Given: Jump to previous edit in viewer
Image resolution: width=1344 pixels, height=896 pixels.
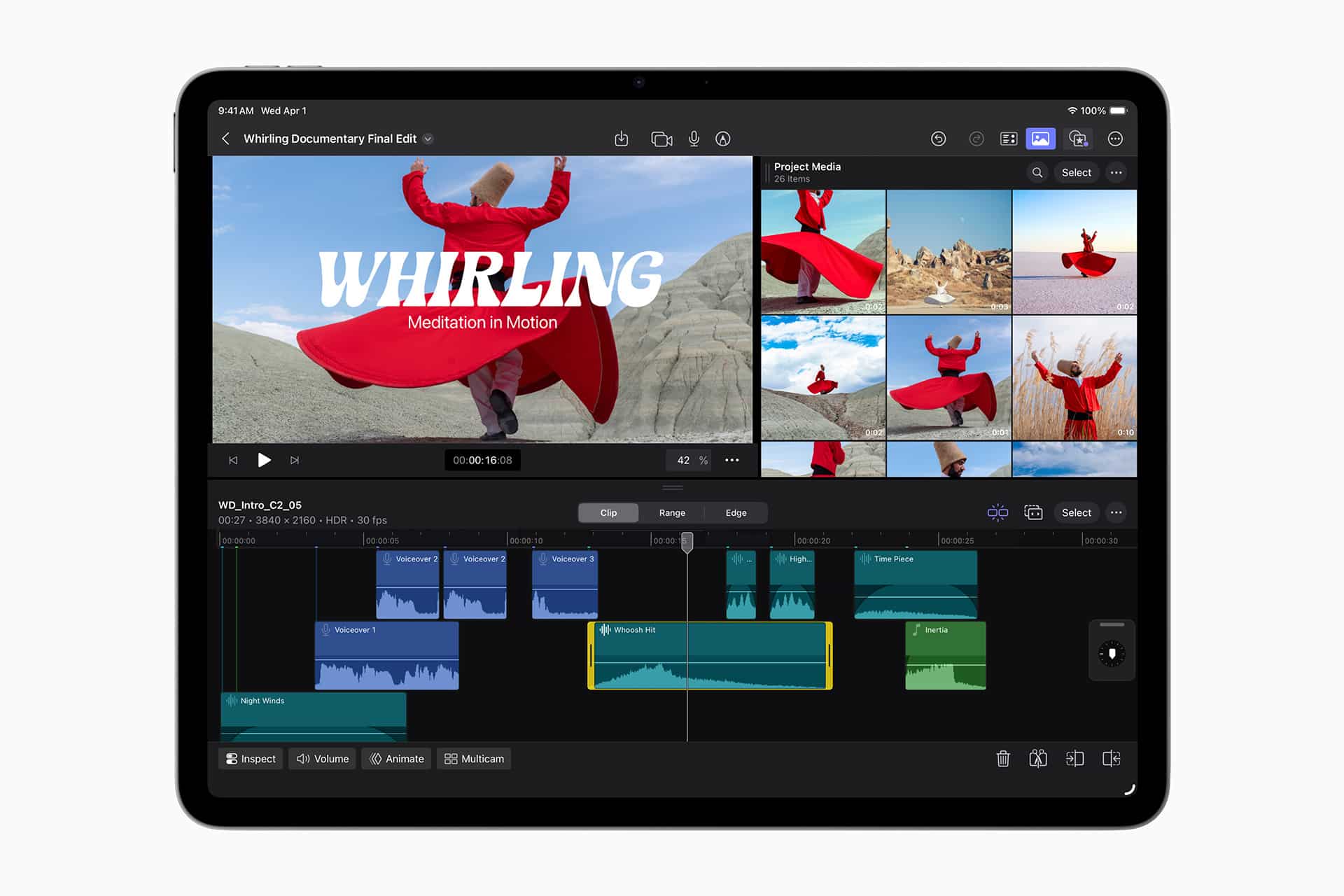Looking at the screenshot, I should [x=233, y=460].
